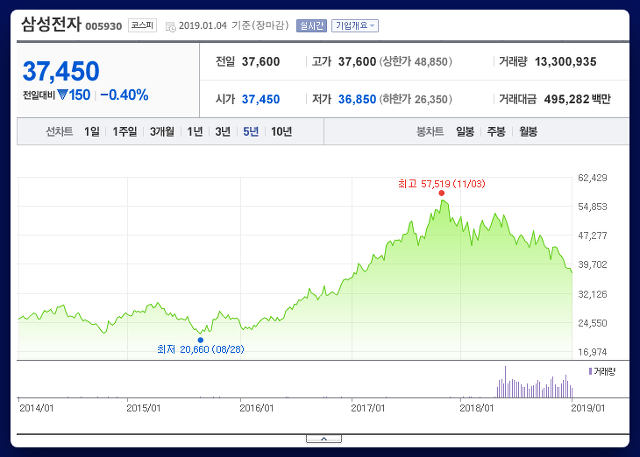
Task: Expand the 기업개요 dropdown
Action: tap(355, 26)
